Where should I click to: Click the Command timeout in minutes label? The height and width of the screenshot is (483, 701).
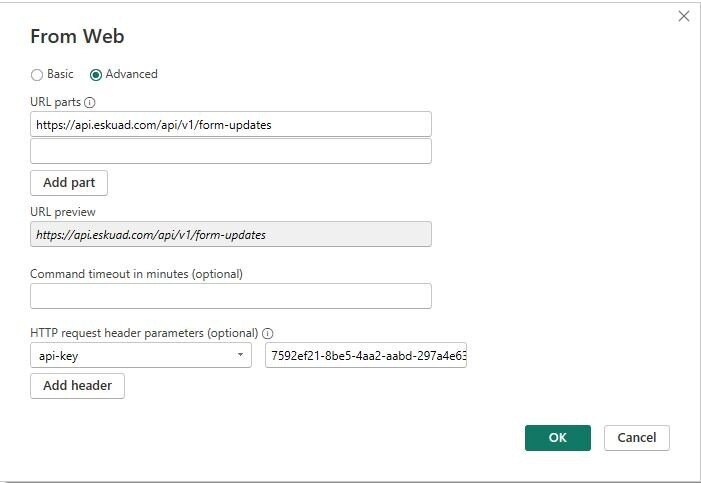(x=136, y=273)
